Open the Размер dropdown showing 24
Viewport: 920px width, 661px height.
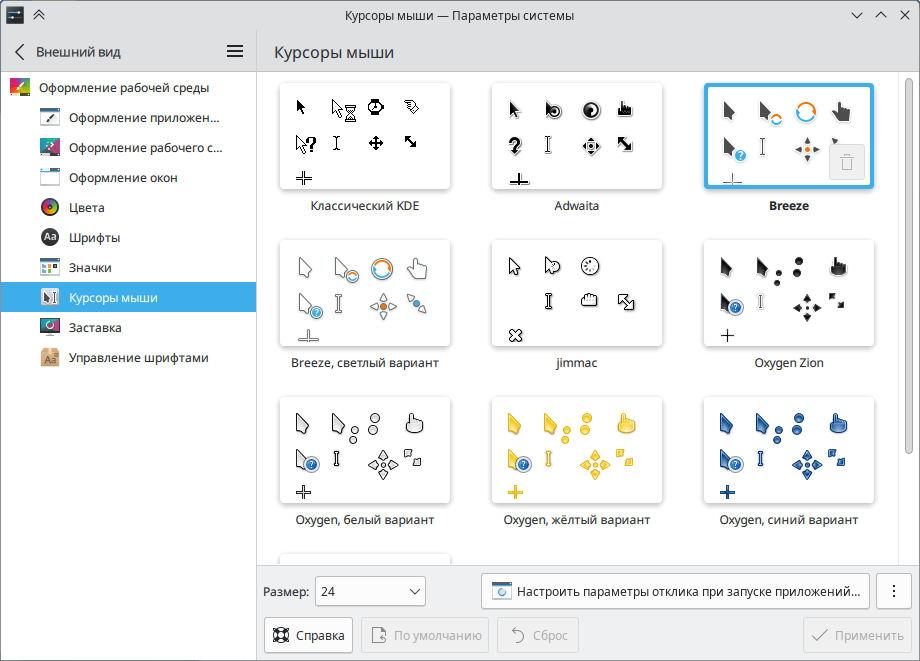click(x=370, y=591)
